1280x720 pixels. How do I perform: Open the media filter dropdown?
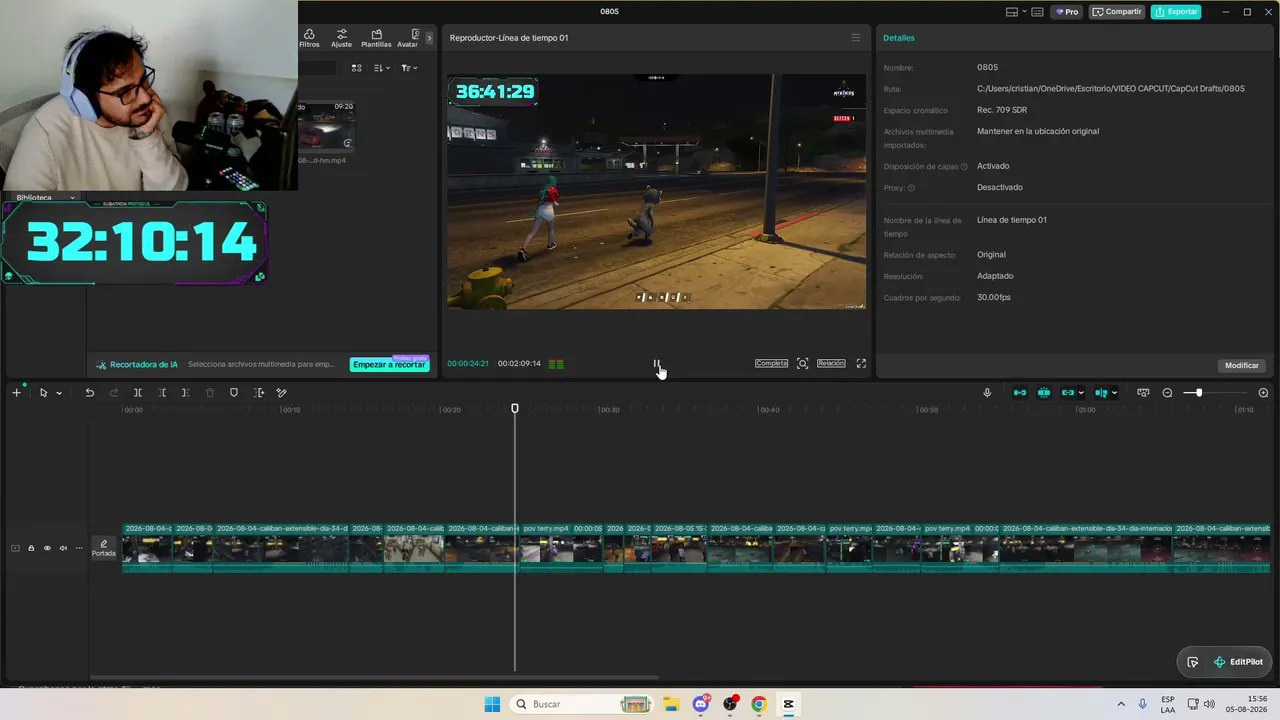click(x=408, y=68)
